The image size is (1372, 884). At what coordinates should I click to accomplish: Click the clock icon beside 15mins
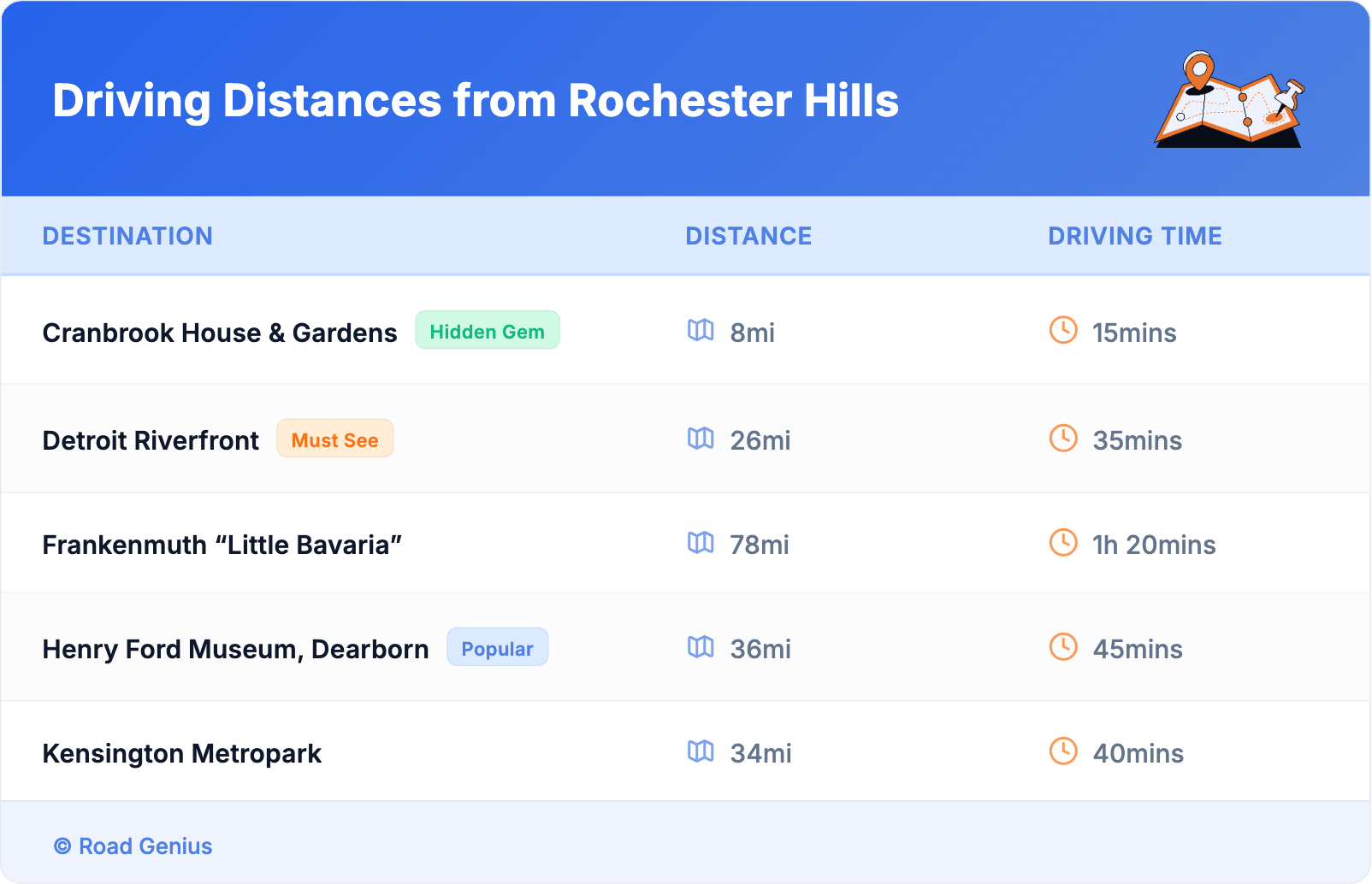tap(1063, 331)
